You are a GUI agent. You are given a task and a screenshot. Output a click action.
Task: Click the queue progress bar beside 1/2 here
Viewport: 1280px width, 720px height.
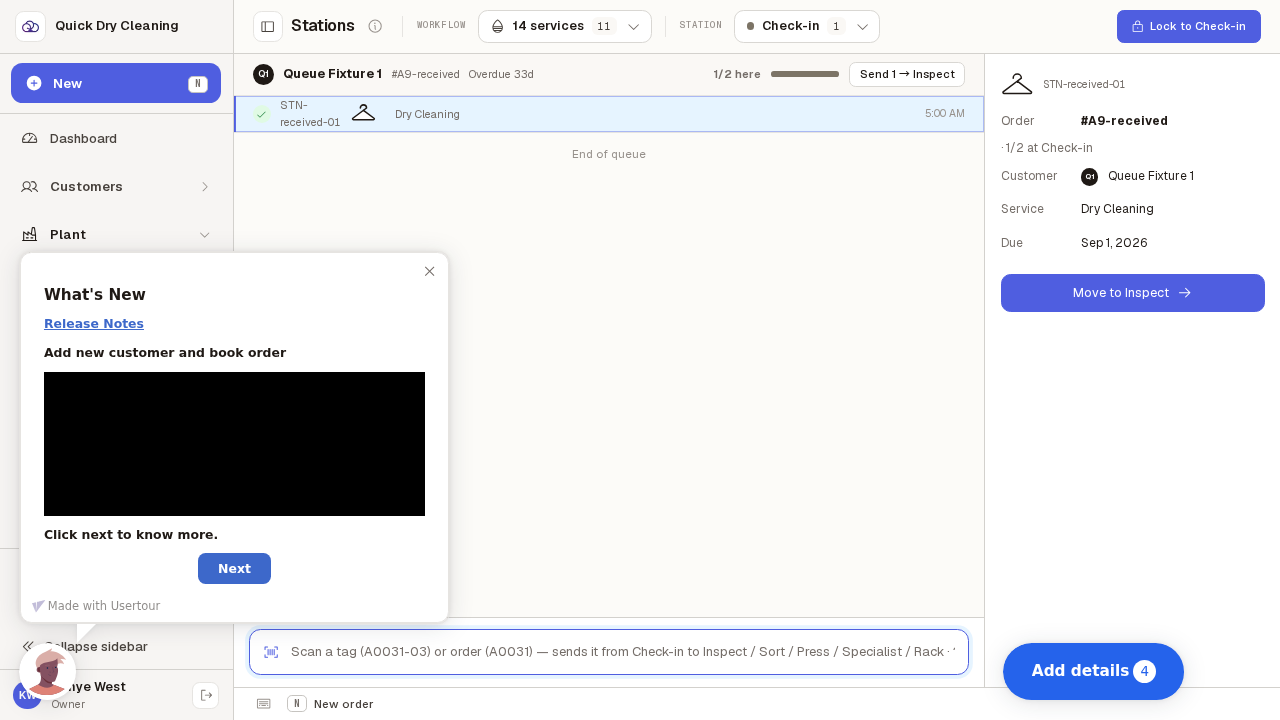point(805,74)
